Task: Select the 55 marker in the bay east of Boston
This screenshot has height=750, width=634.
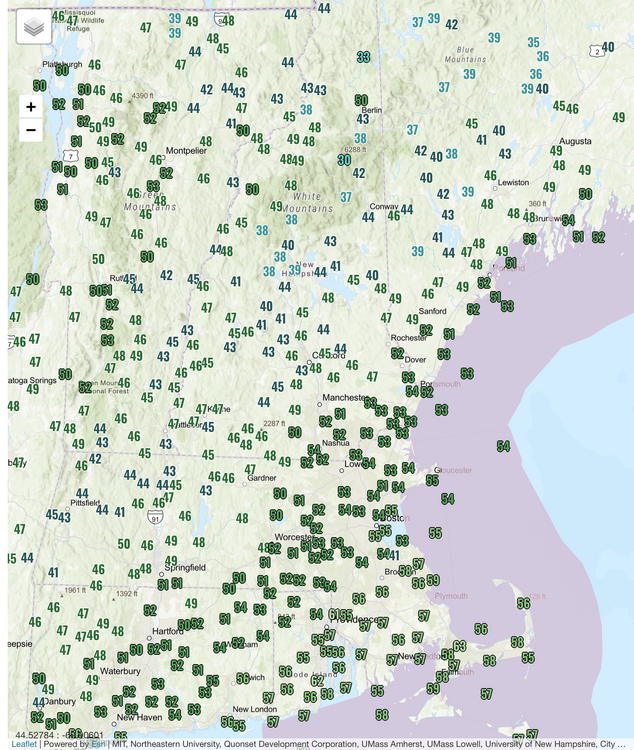Action: 435,533
